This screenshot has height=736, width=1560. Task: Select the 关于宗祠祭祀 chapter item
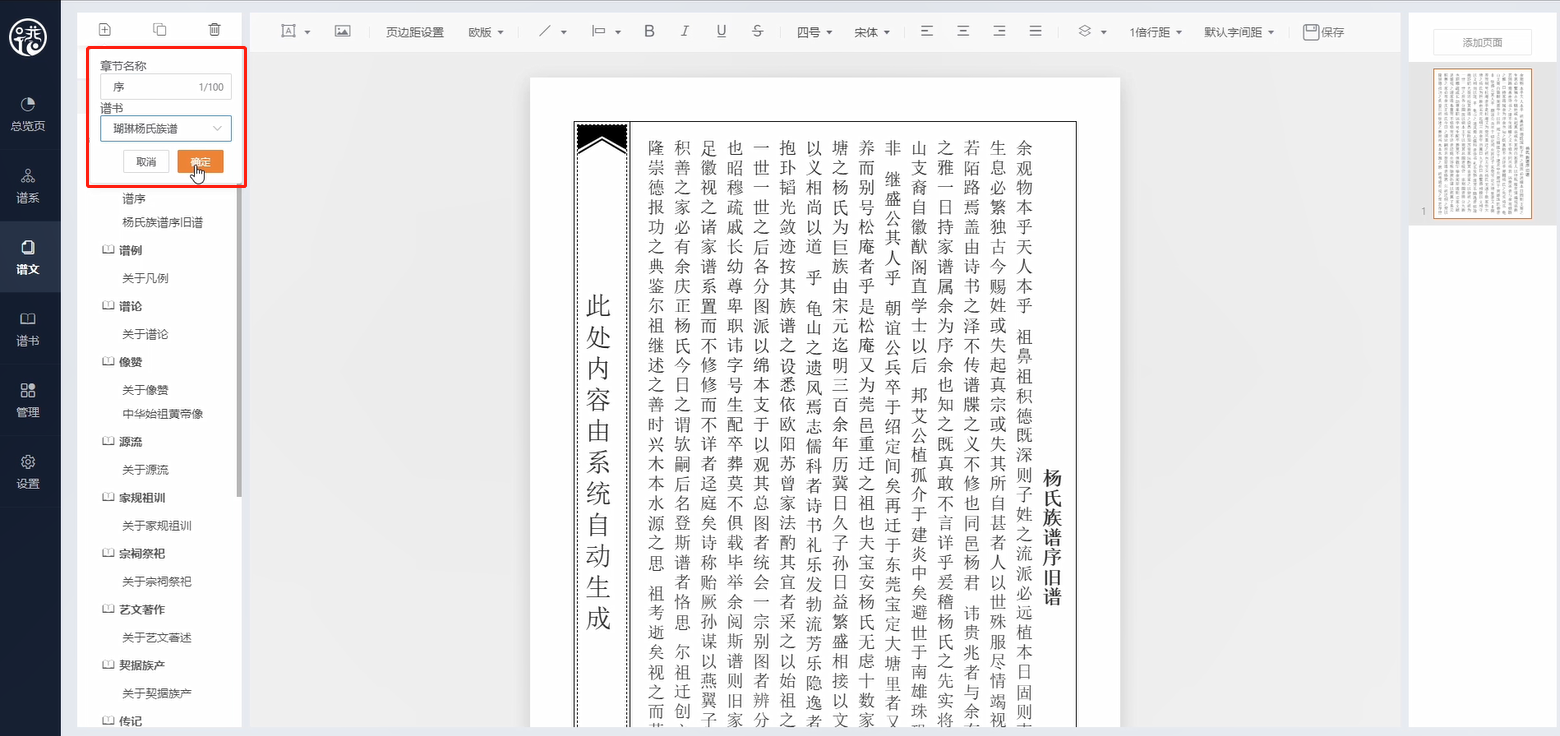pos(157,581)
